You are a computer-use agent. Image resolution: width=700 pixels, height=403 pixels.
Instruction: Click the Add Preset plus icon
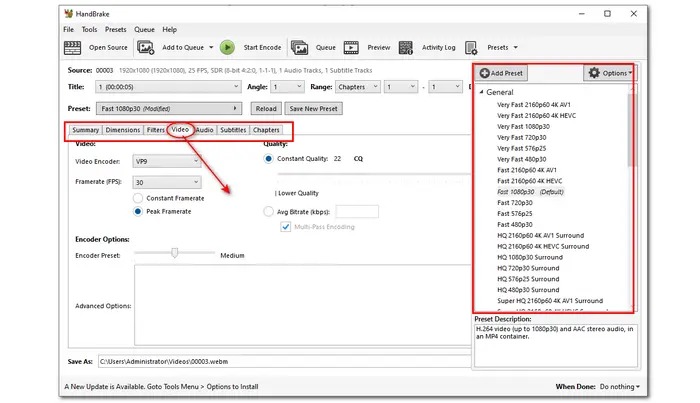484,73
